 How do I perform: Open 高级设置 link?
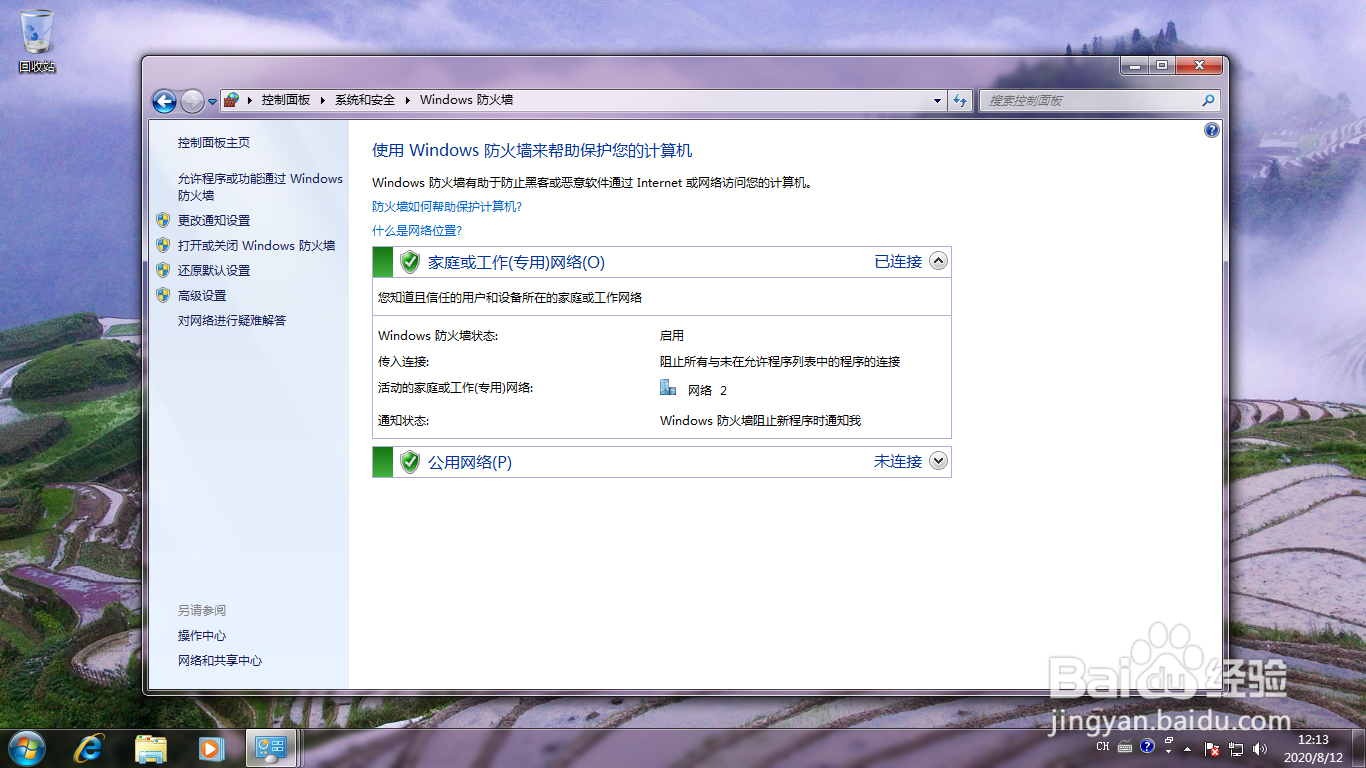(202, 295)
